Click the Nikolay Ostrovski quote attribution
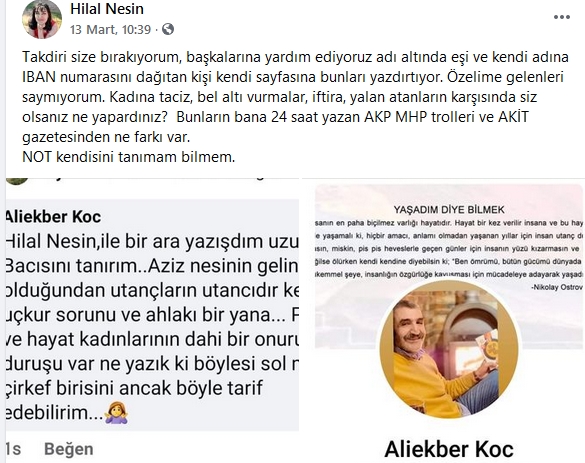585x463 pixels. [x=557, y=287]
